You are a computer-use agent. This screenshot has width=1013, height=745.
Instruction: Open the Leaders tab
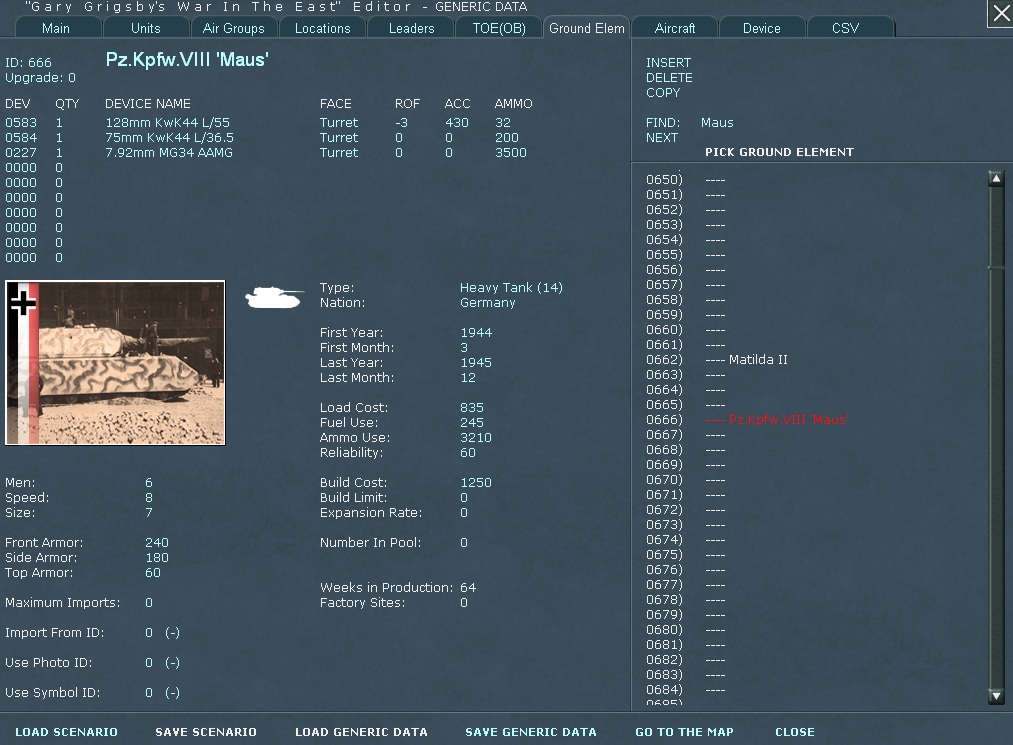[x=412, y=28]
